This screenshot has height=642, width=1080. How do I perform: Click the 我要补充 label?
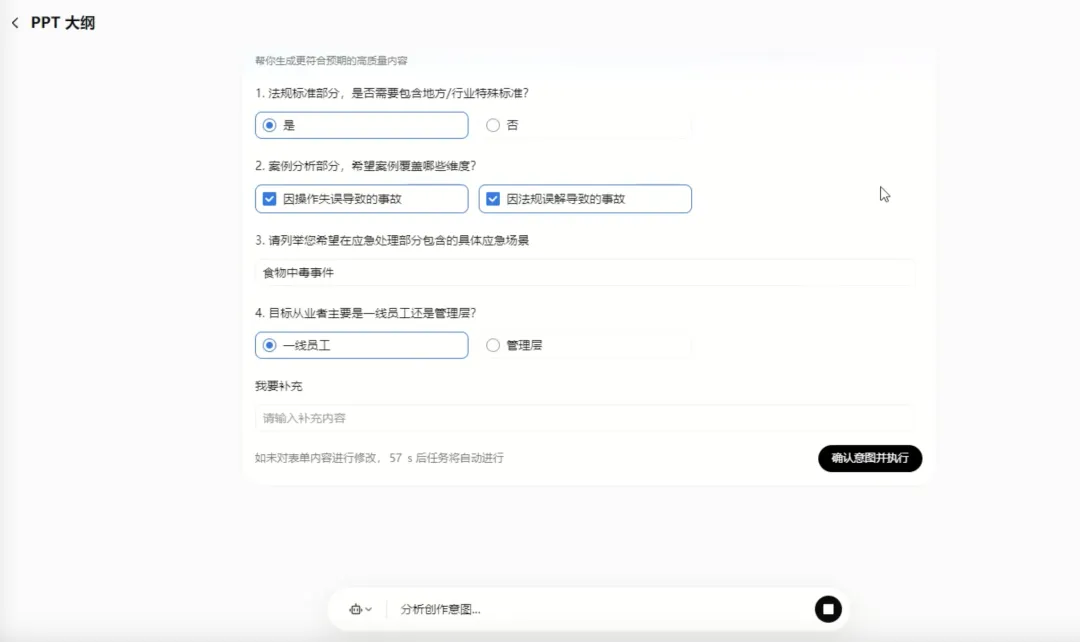(279, 386)
